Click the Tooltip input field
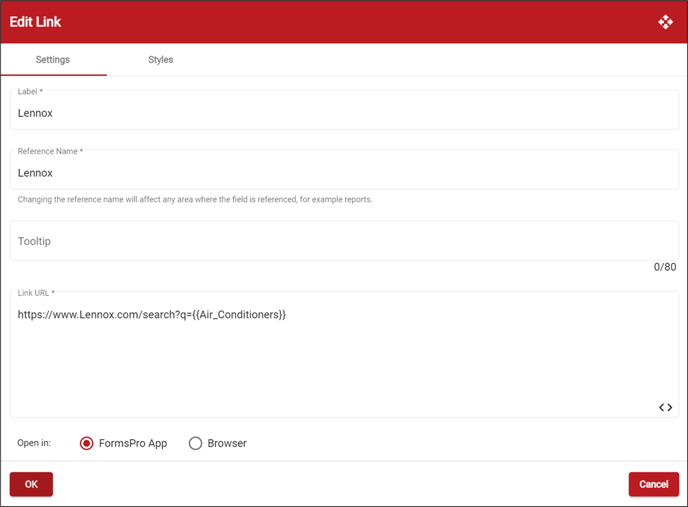The image size is (688, 507). click(344, 241)
